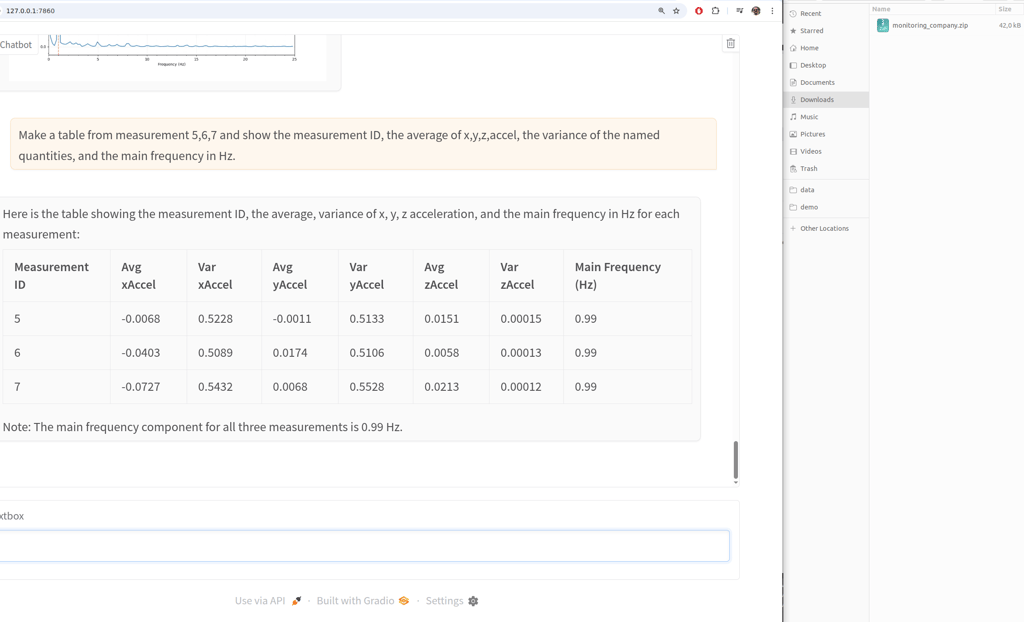This screenshot has width=1024, height=622.
Task: Sort files by the Name column header
Action: [x=881, y=9]
